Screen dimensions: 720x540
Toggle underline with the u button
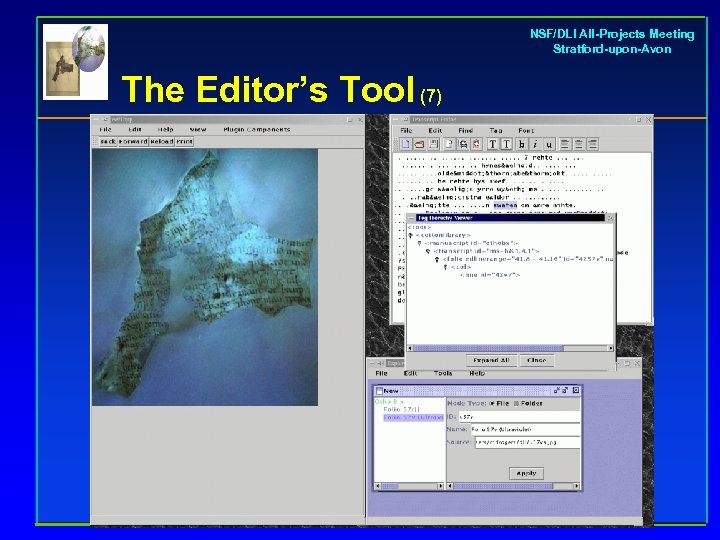(549, 144)
